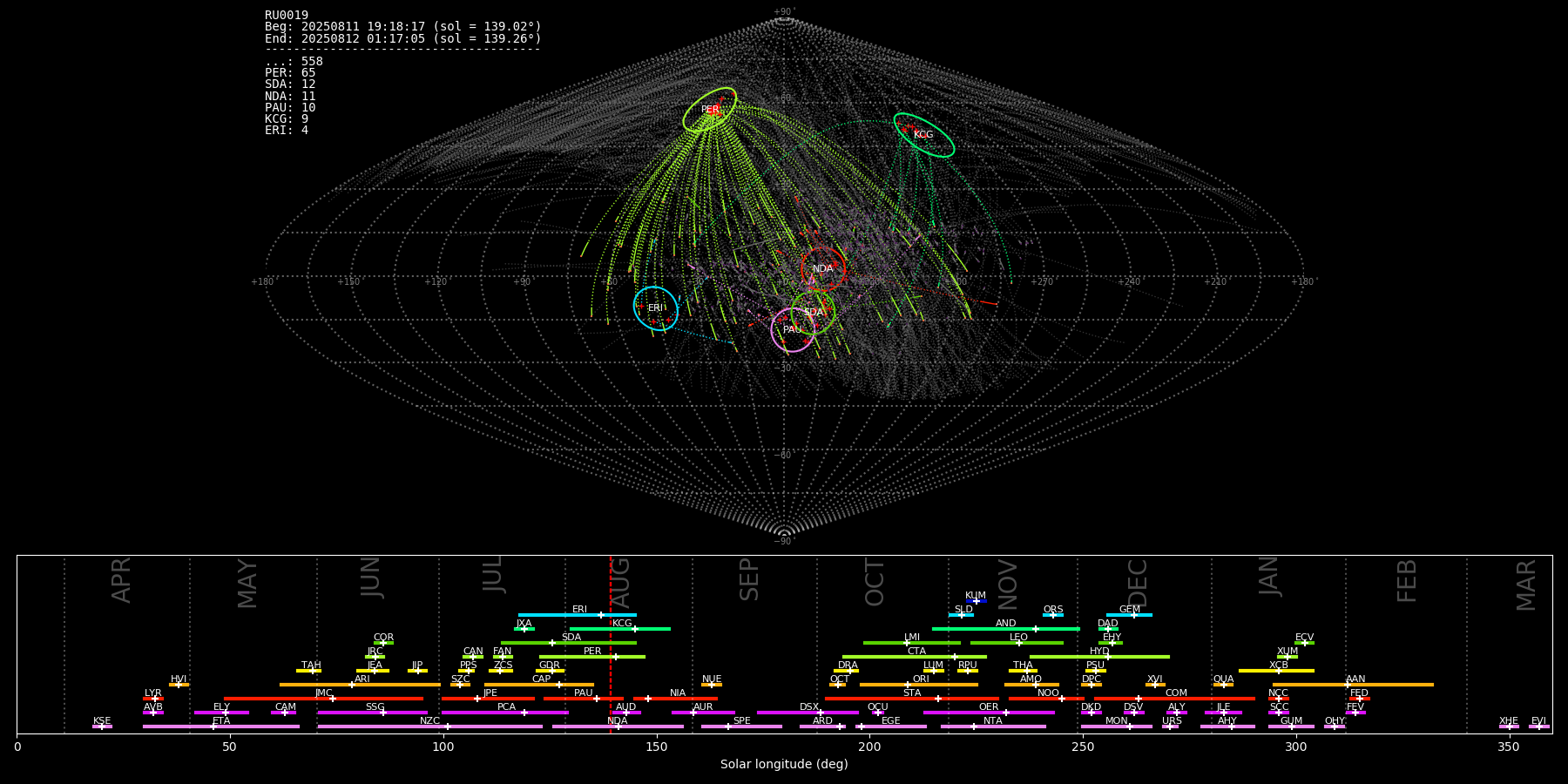Screen dimensions: 1568x784
Task: Click the NTA shower label in timeline
Action: (992, 721)
